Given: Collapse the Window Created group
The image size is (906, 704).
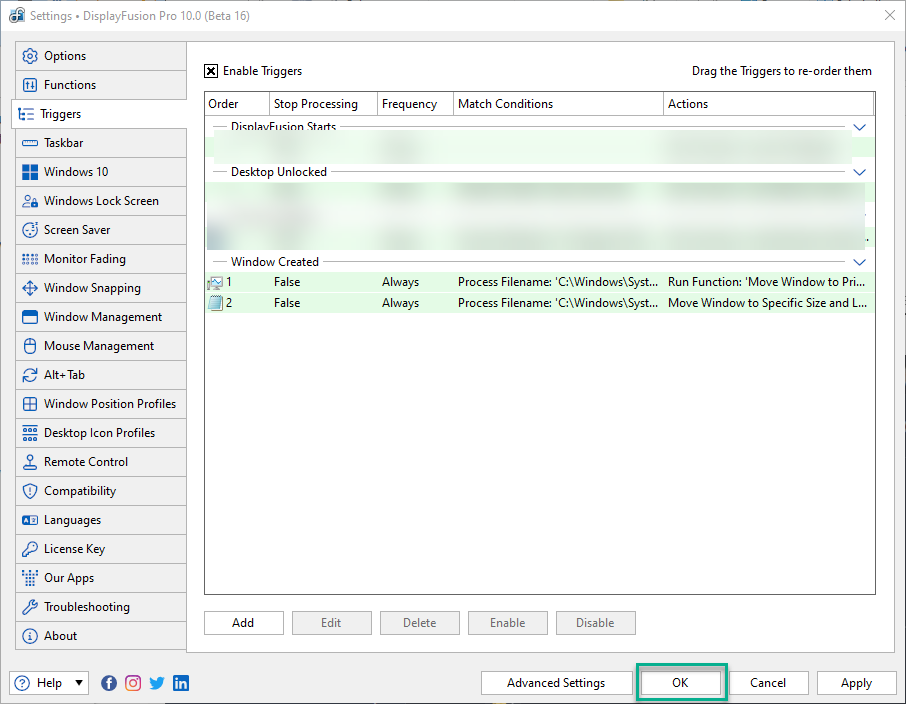Looking at the screenshot, I should coord(859,262).
